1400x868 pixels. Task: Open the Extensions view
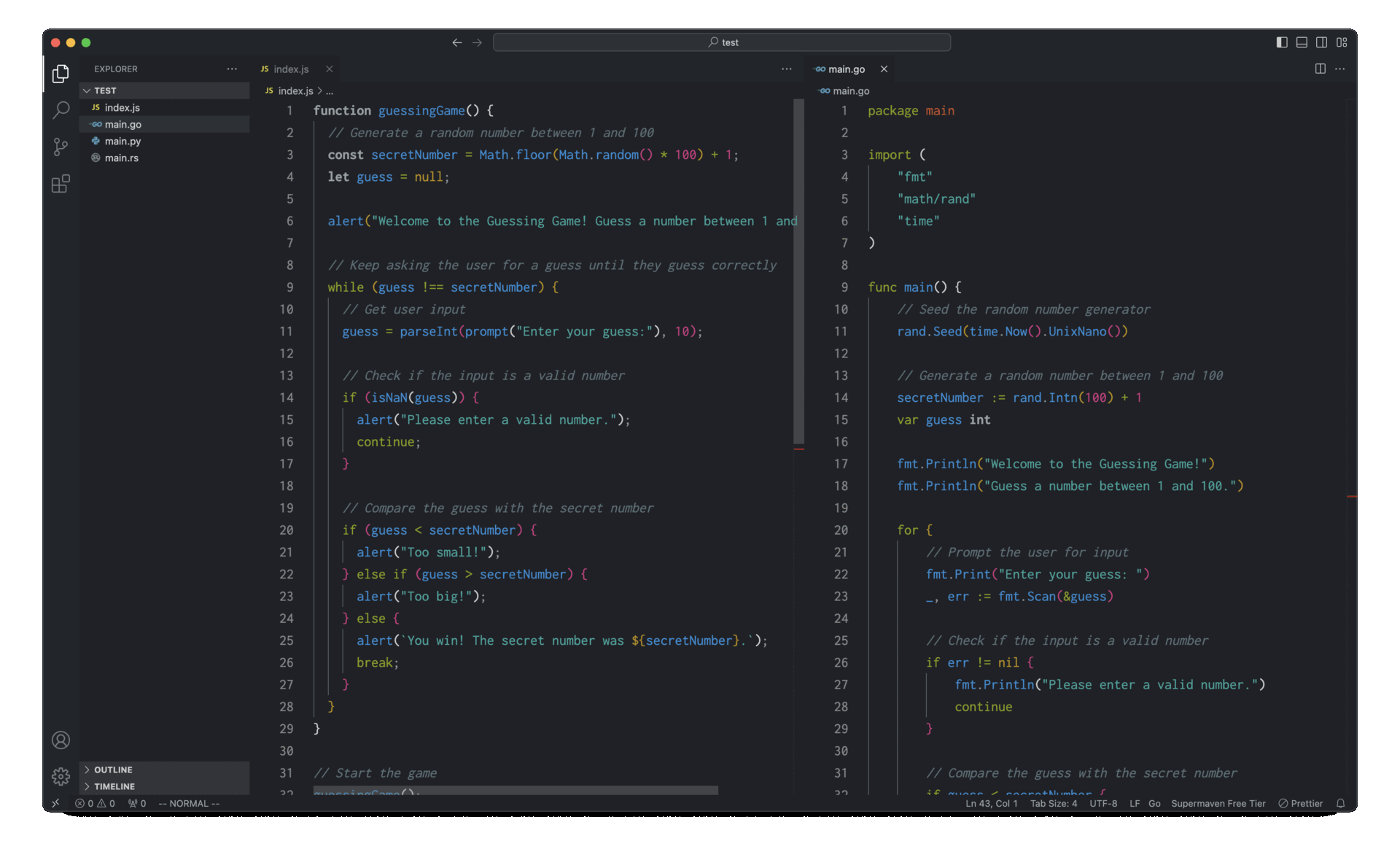(x=61, y=184)
